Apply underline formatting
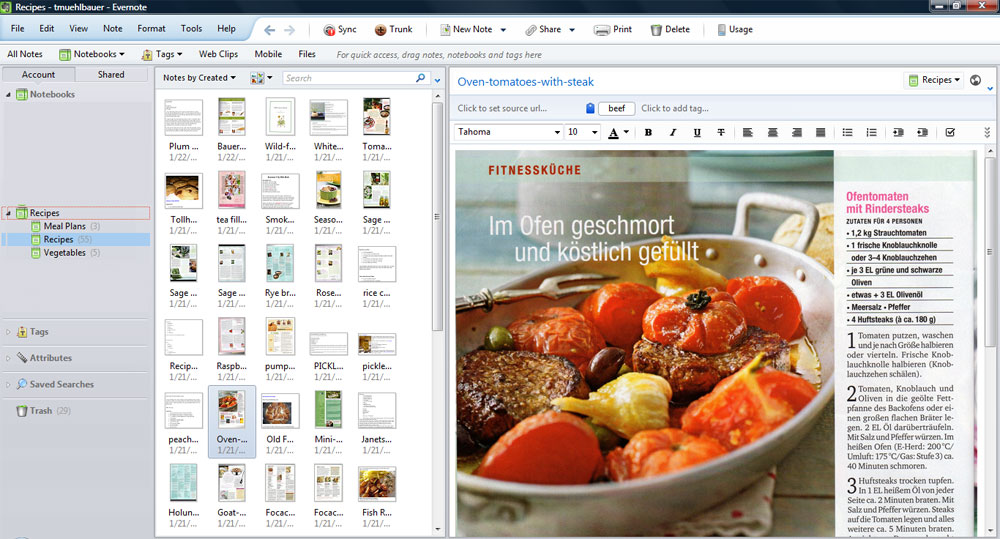 [696, 132]
